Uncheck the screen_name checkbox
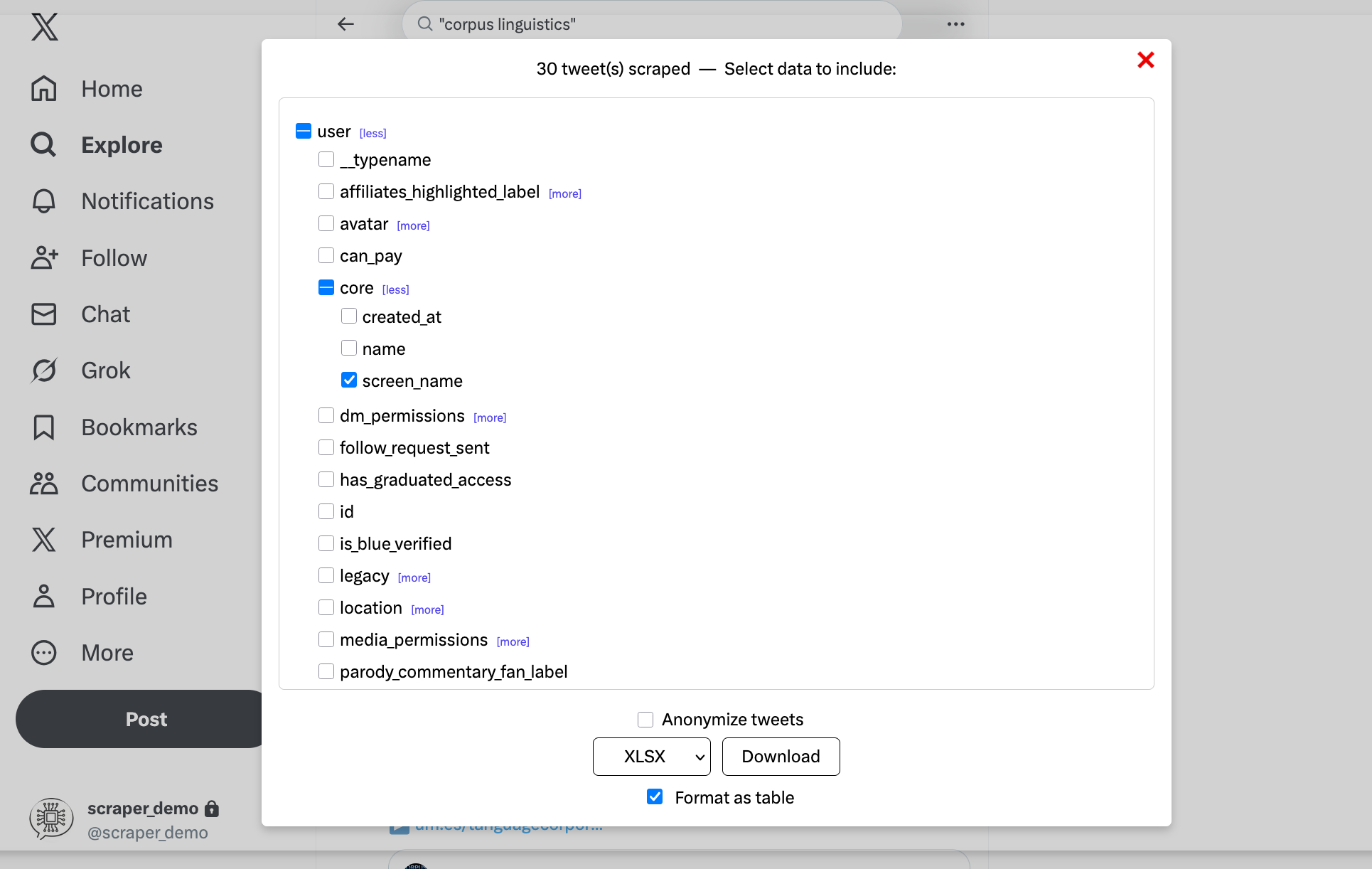 (x=349, y=380)
